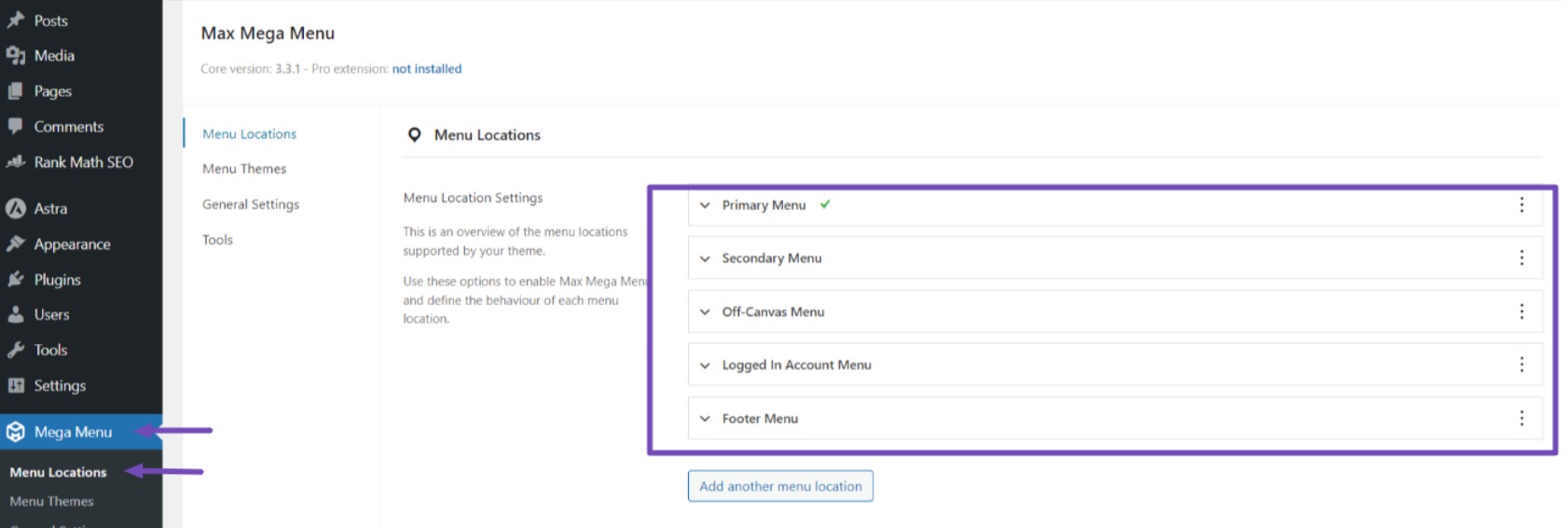Click the Logged In Account Menu label
1568x528 pixels.
click(796, 366)
